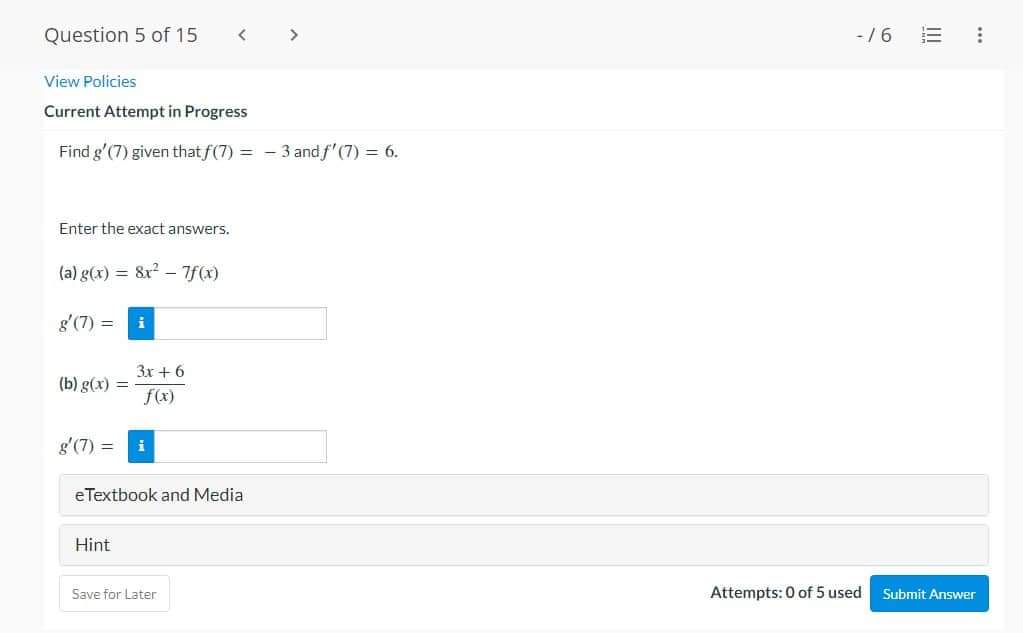Save your progress with Save for Later

114,593
